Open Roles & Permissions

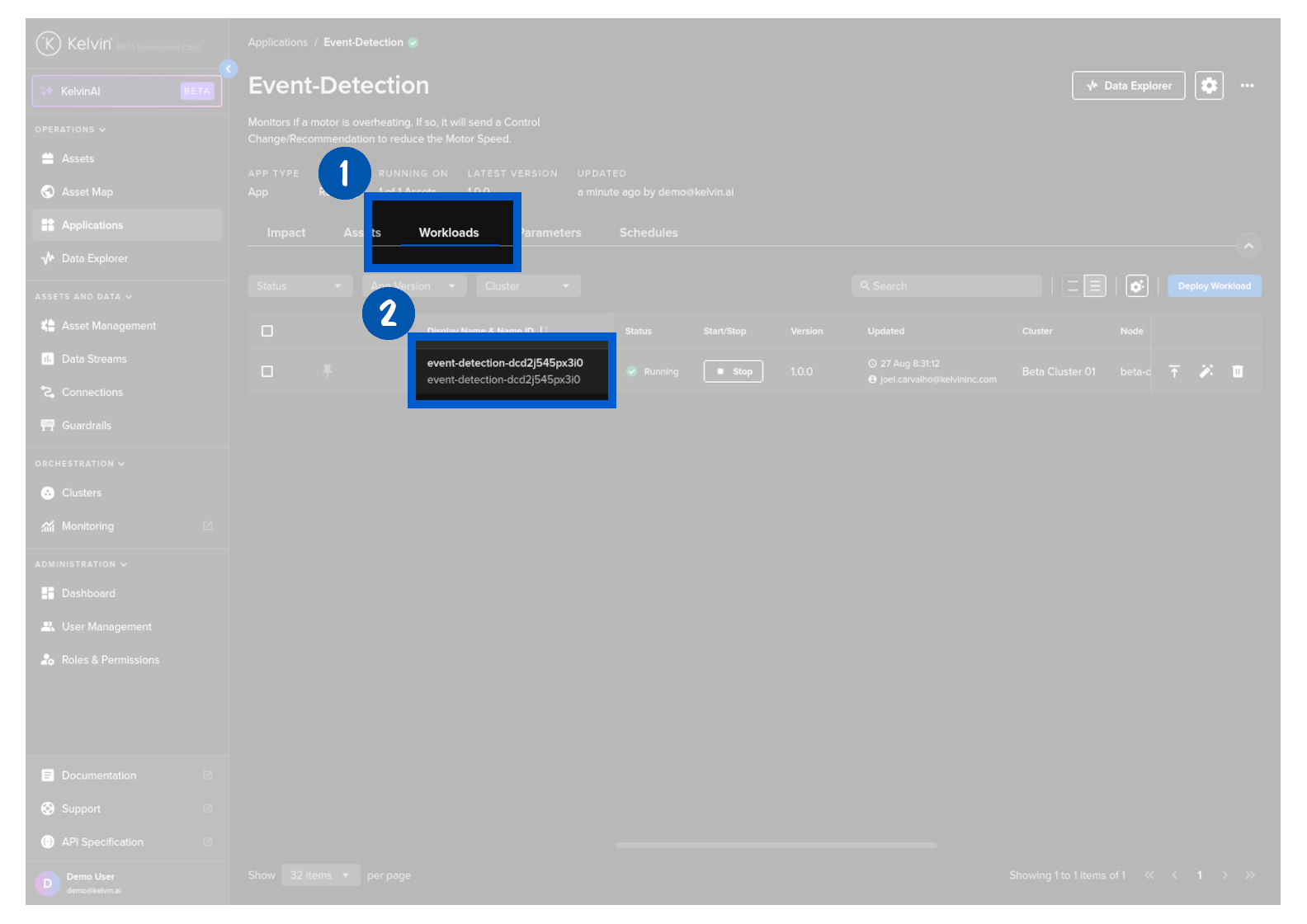[127, 660]
